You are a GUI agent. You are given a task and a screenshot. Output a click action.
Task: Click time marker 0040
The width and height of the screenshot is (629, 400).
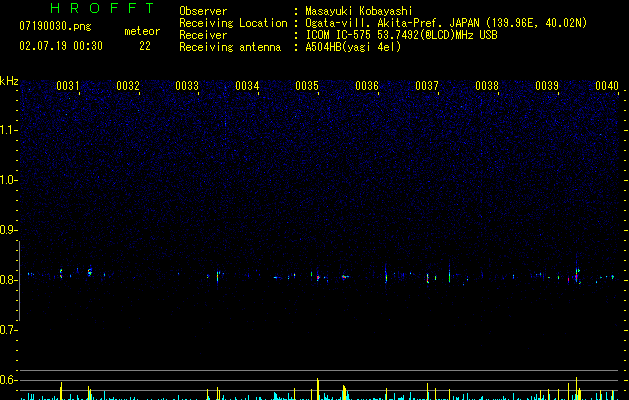607,85
